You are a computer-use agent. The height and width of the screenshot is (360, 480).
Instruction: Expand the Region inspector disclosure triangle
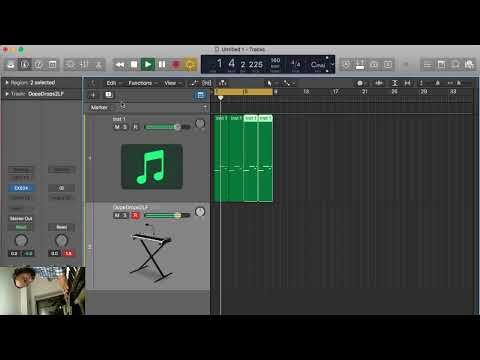[7, 82]
